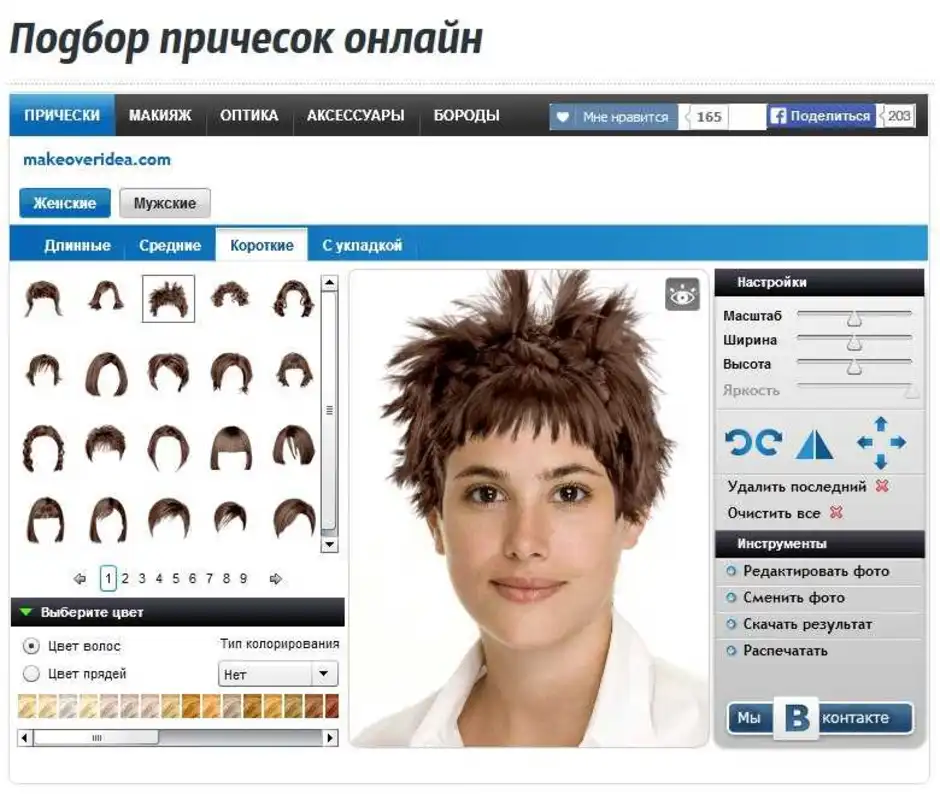Screen dimensions: 940x794
Task: Switch to the Длинные hair length tab
Action: pos(77,245)
